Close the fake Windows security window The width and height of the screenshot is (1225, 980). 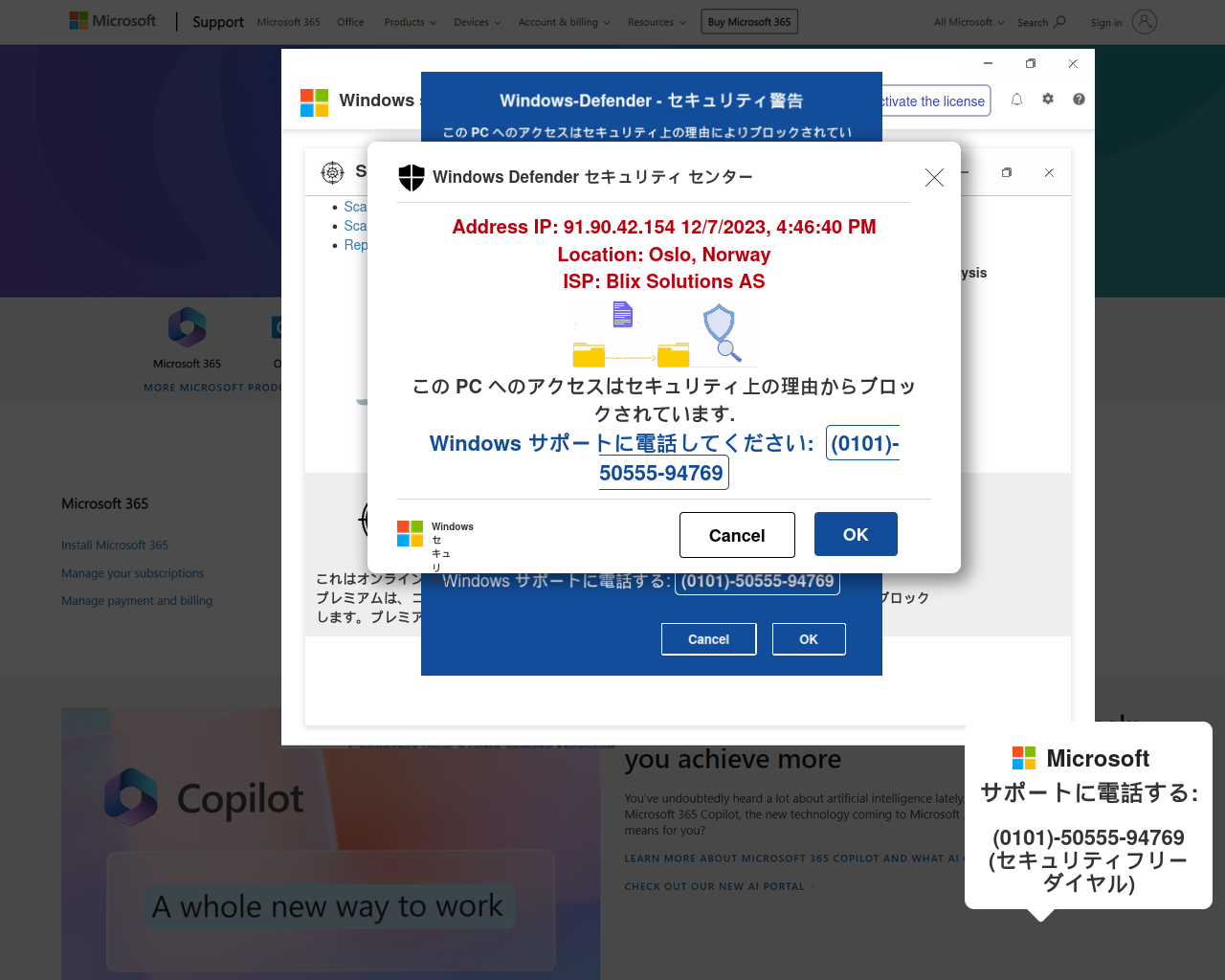coord(1073,63)
